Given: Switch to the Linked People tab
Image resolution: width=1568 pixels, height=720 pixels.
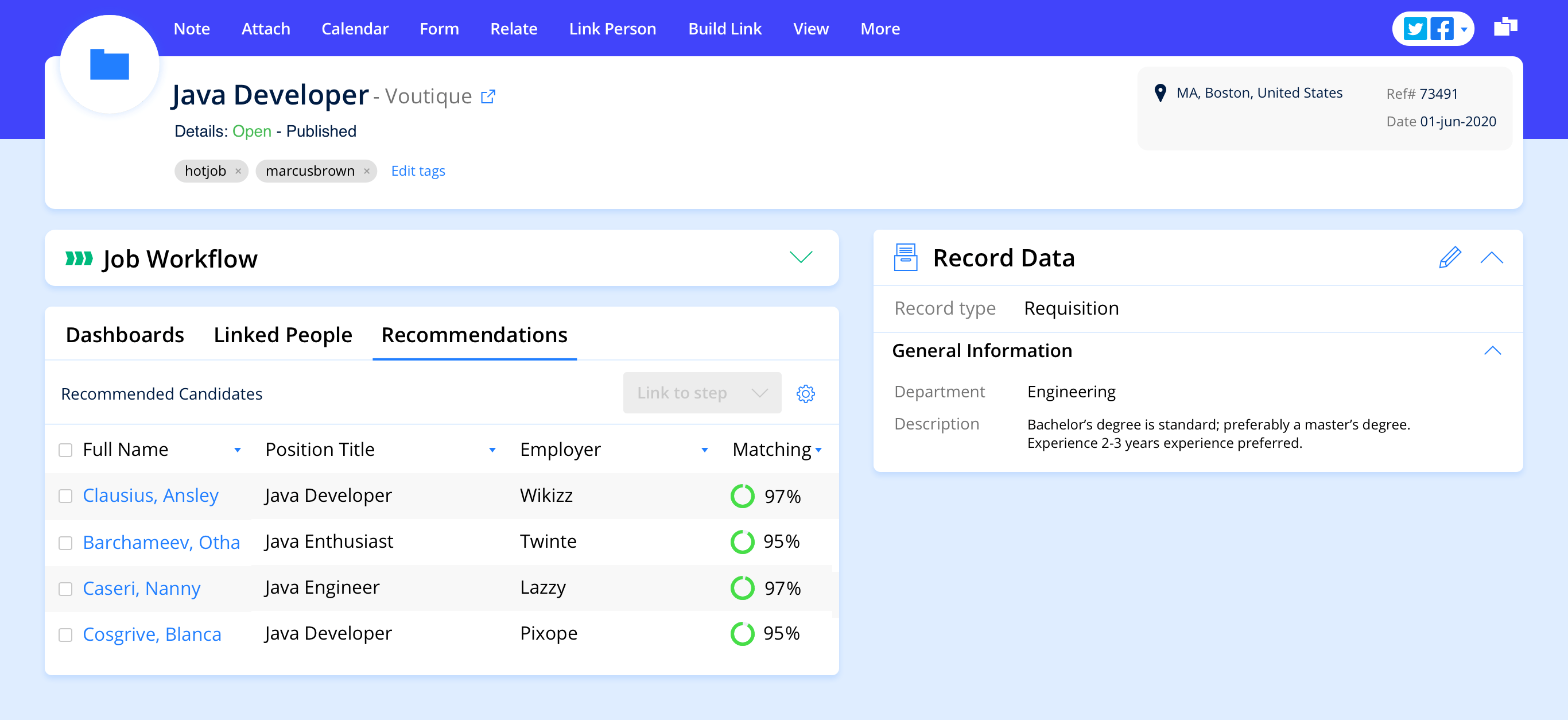Looking at the screenshot, I should (283, 334).
